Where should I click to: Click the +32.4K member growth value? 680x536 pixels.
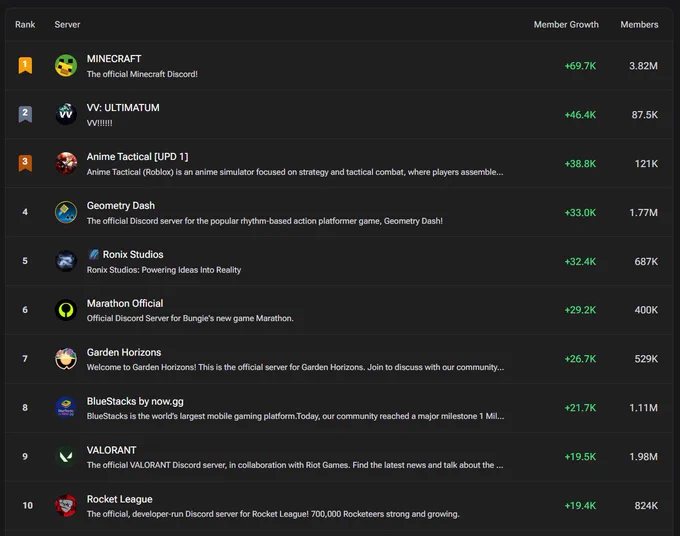(580, 261)
